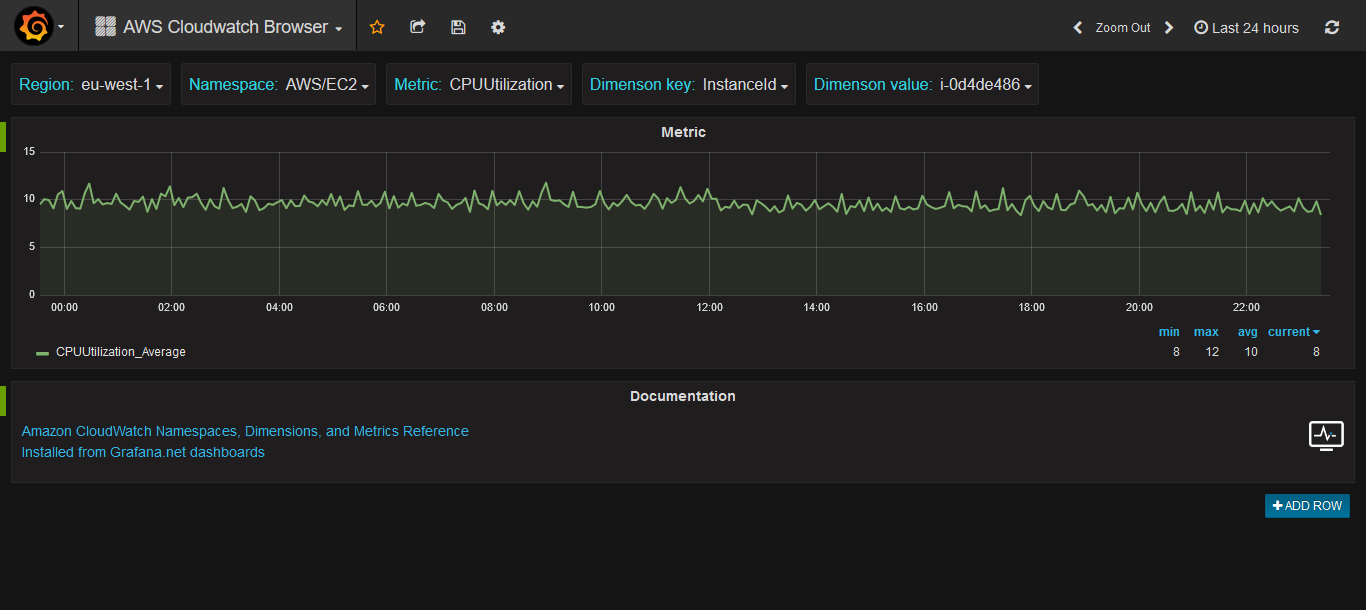Open Amazon CloudWatch Namespaces Reference link
Image resolution: width=1366 pixels, height=610 pixels.
click(245, 431)
